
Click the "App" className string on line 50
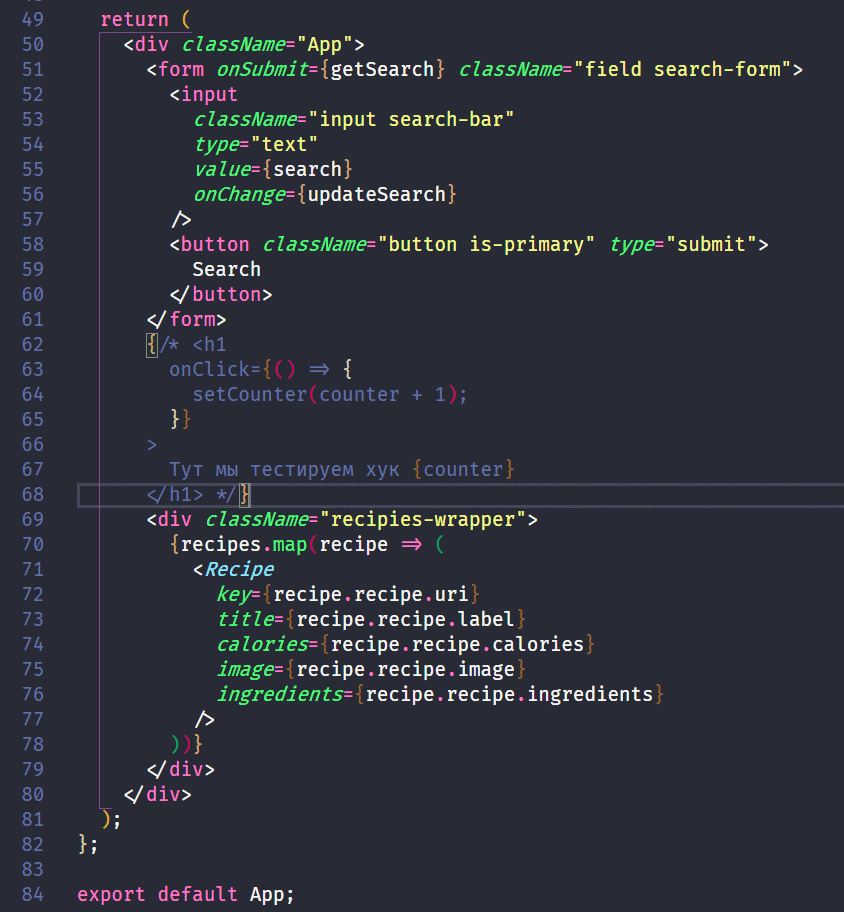pos(325,44)
